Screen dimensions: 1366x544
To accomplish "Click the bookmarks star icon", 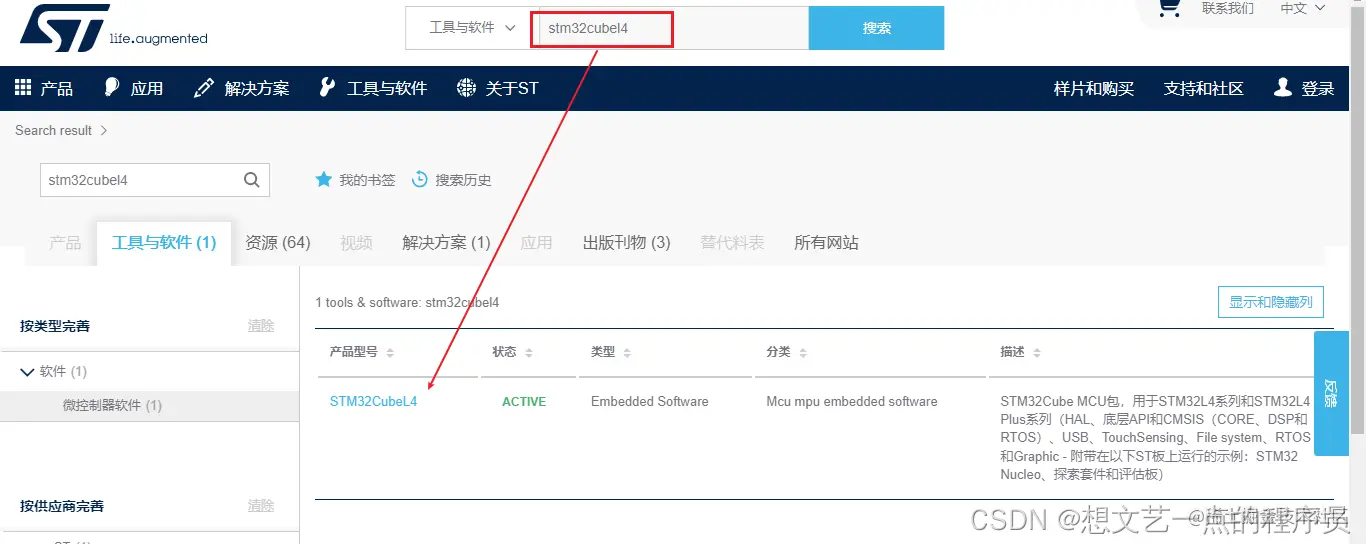I will click(x=323, y=180).
